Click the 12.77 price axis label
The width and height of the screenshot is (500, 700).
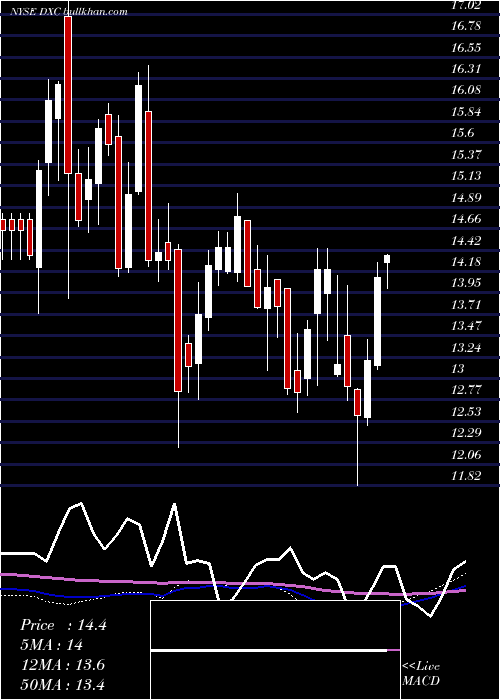point(467,390)
